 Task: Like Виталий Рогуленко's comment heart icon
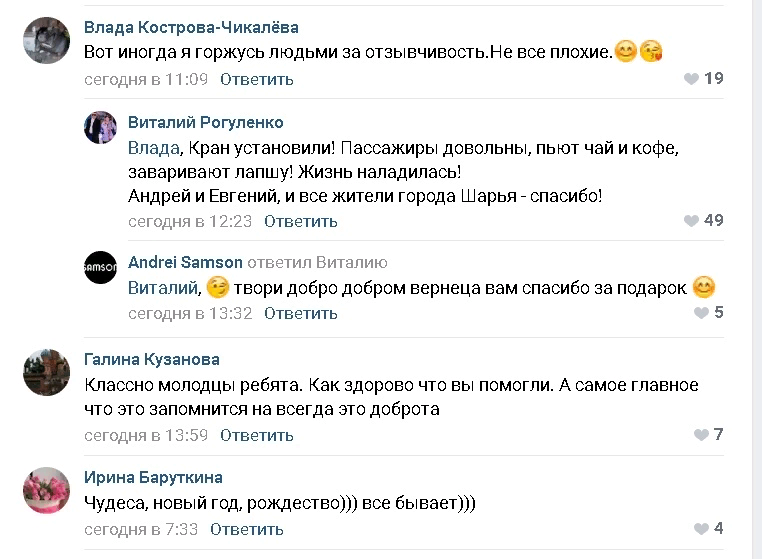point(691,221)
